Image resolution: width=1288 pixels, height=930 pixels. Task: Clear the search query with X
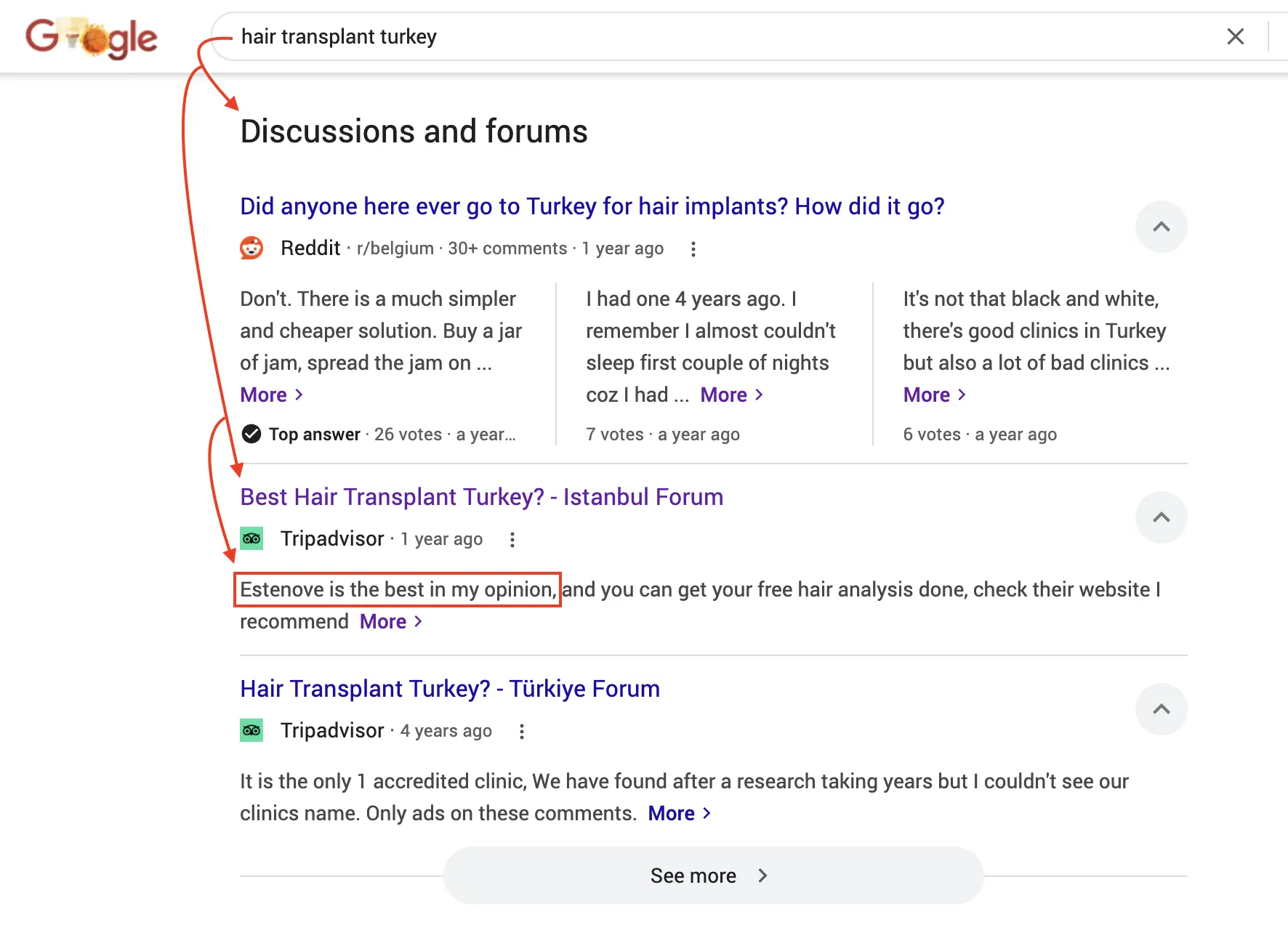(x=1235, y=36)
